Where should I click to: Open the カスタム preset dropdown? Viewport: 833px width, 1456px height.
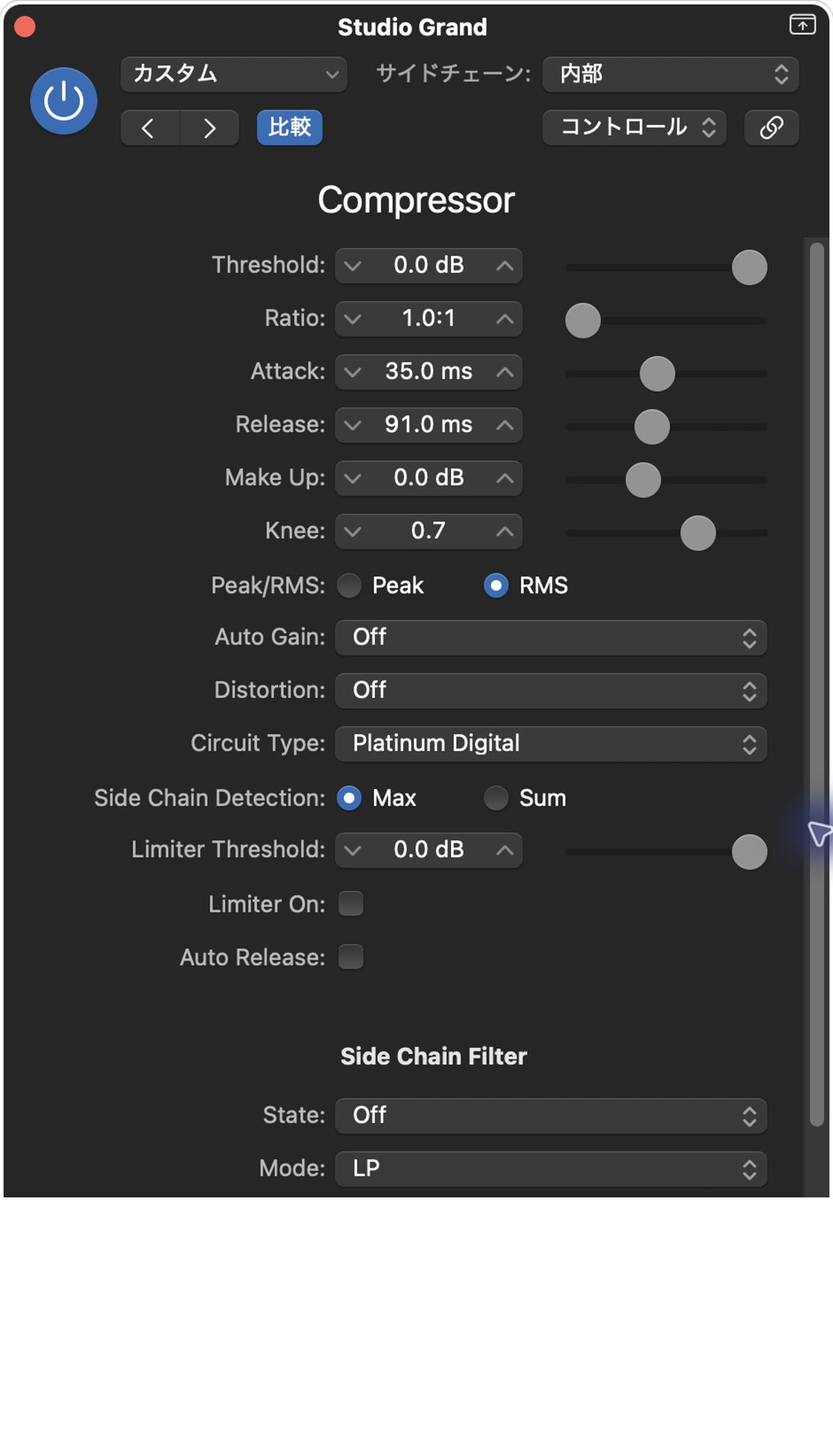(x=234, y=74)
